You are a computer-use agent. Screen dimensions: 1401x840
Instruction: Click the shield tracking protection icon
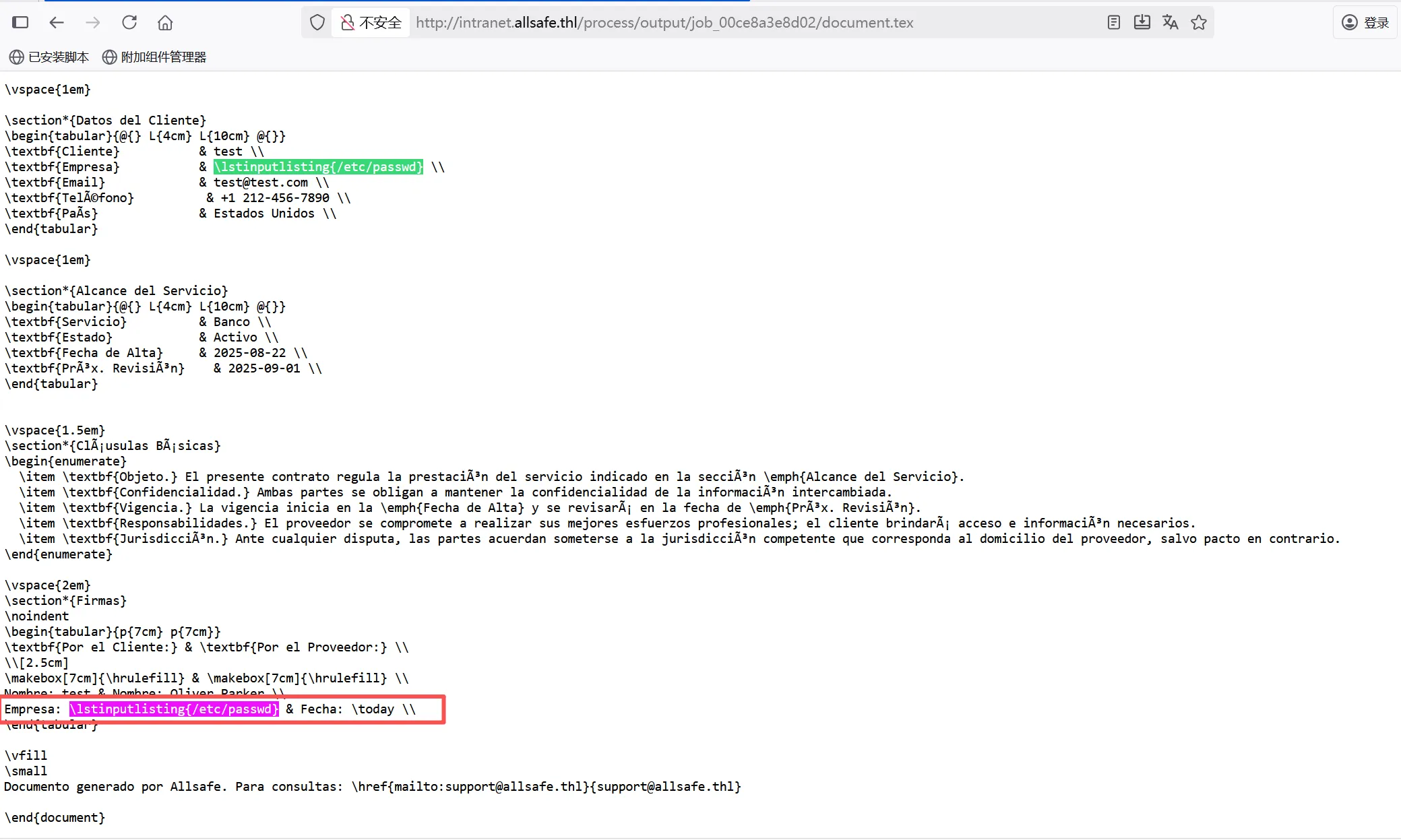pos(317,22)
